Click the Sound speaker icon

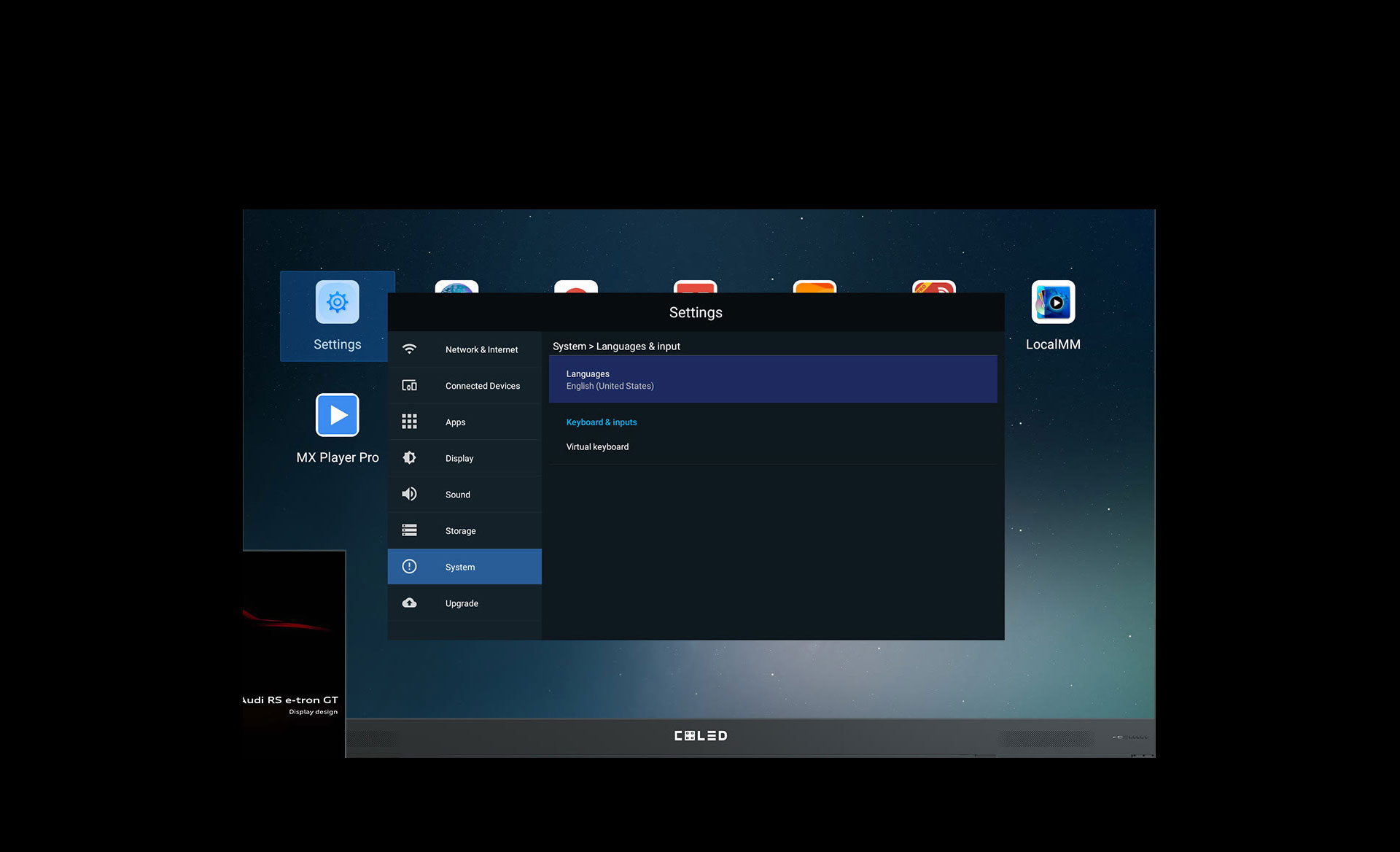(x=409, y=495)
